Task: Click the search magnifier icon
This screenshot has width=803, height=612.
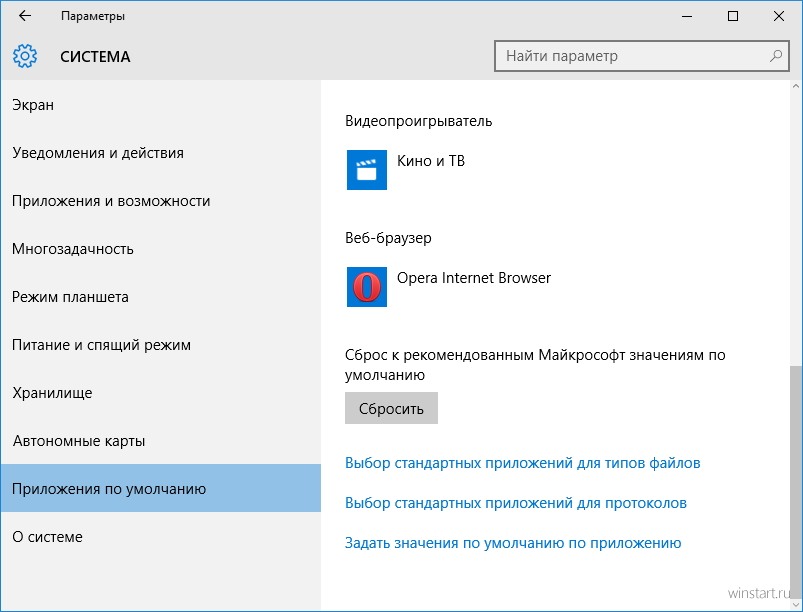Action: point(775,56)
